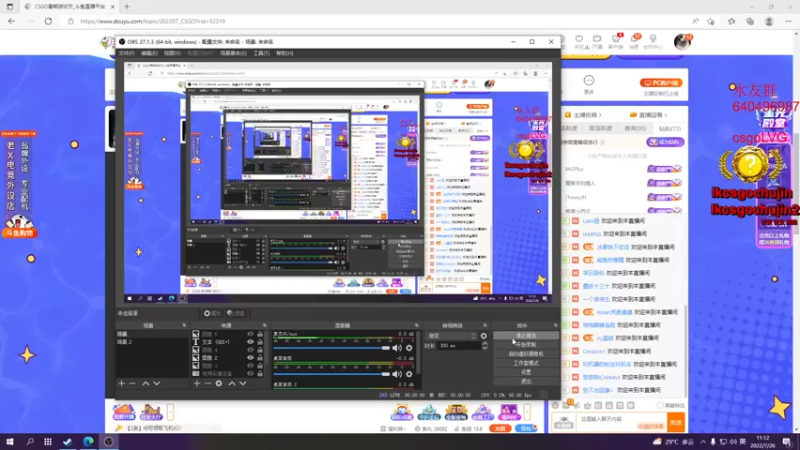800x450 pixels.
Task: Open the OBS 工具(T) menu
Action: 261,53
